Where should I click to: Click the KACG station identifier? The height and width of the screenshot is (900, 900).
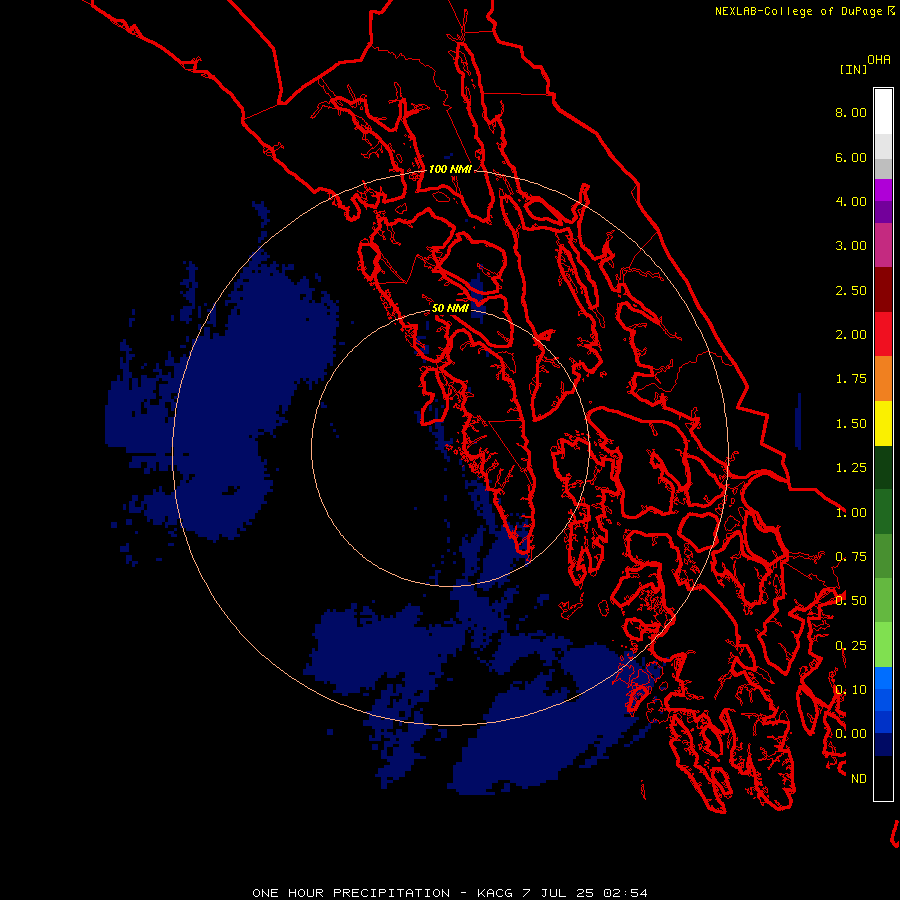tap(496, 893)
